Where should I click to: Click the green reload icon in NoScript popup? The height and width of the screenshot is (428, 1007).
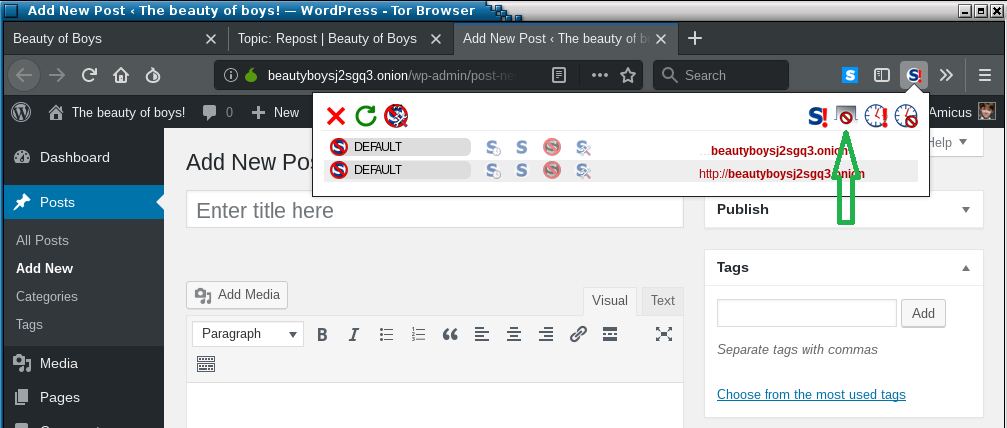click(x=366, y=116)
